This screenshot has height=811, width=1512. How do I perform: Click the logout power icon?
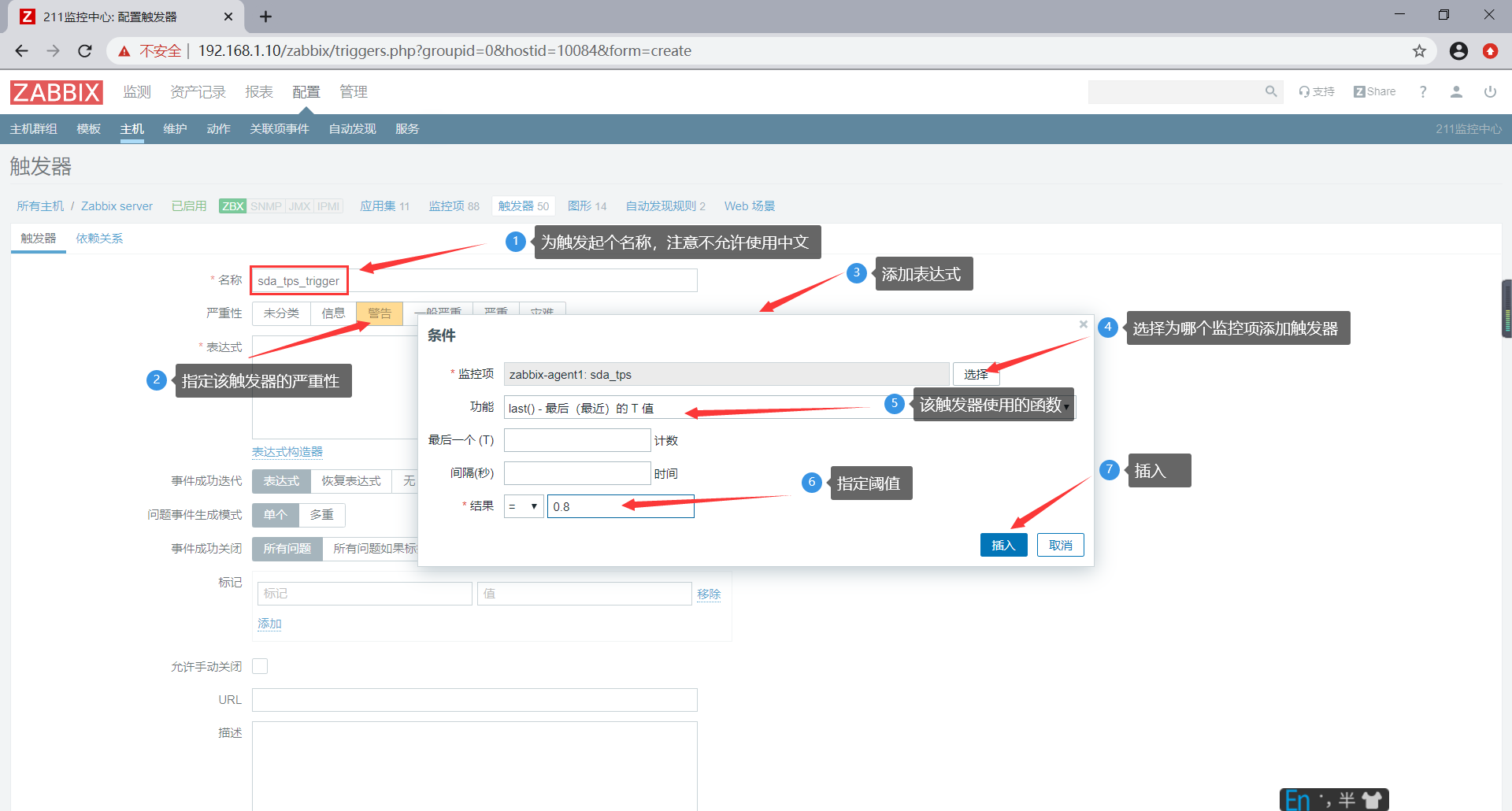pyautogui.click(x=1490, y=92)
